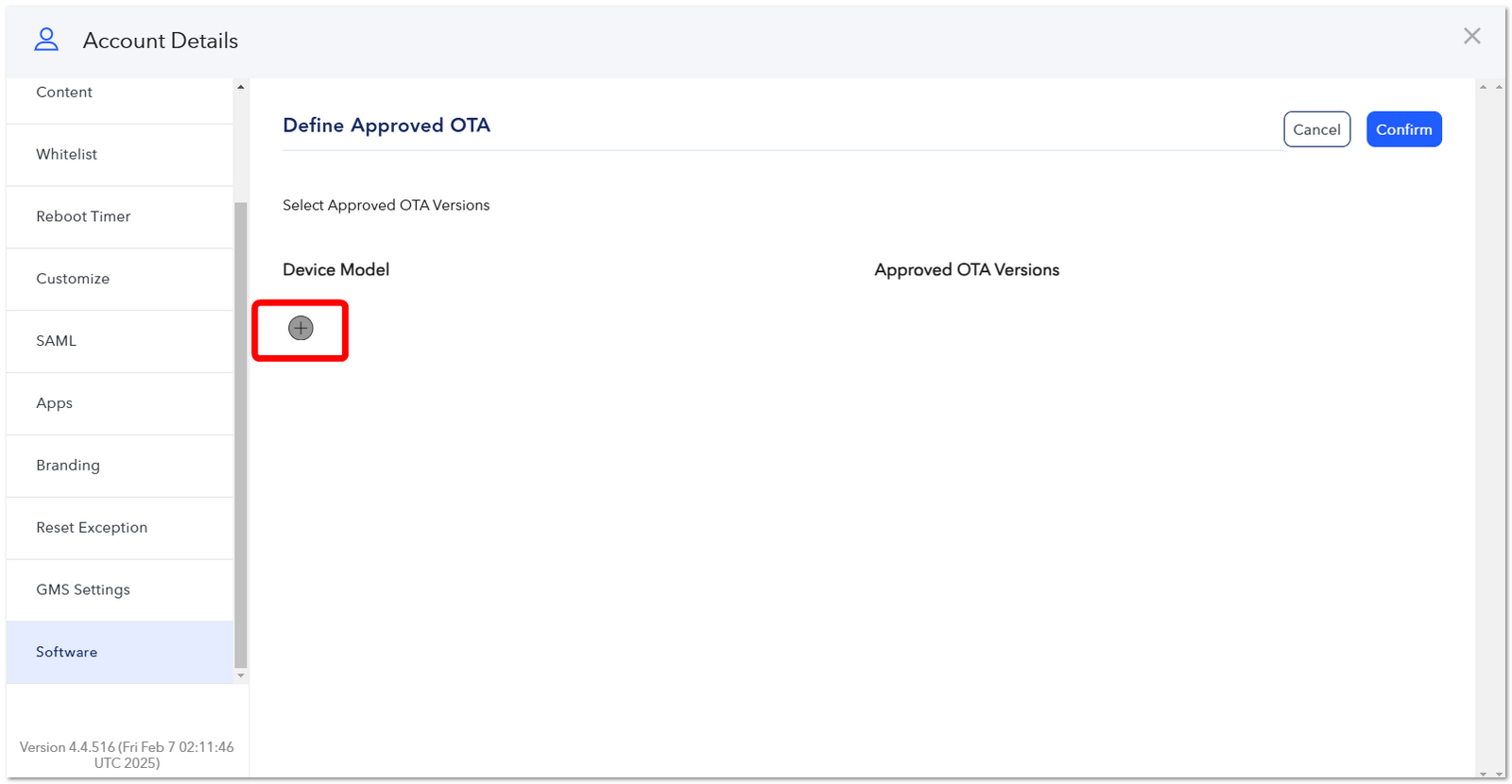Select Reset Exception in sidebar
The height and width of the screenshot is (784, 1512).
[x=119, y=528]
